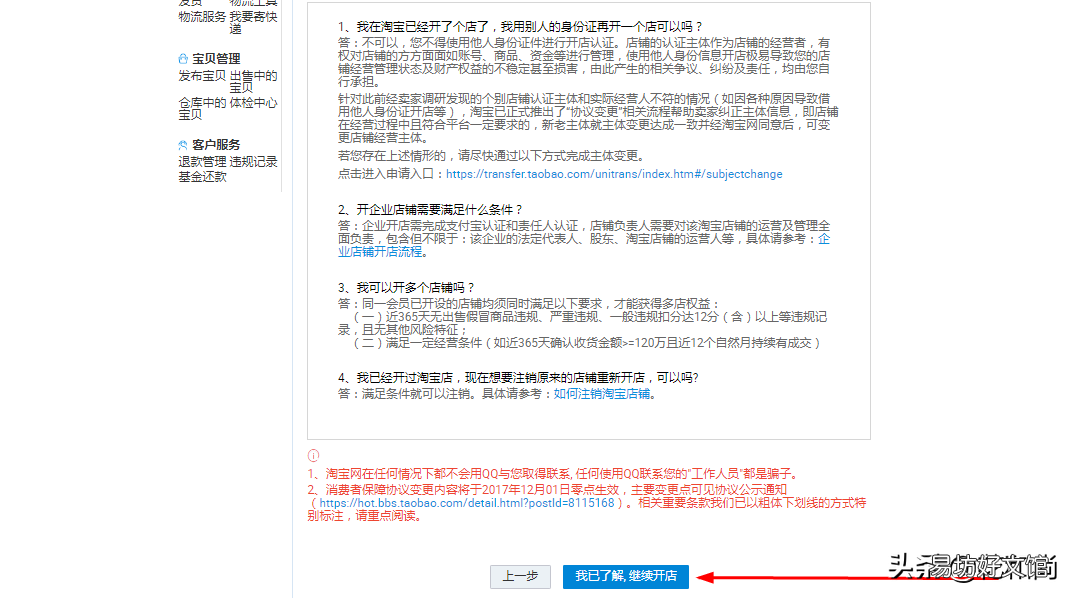Click question 1 about 用别人的身份证再开一个店

tap(520, 27)
